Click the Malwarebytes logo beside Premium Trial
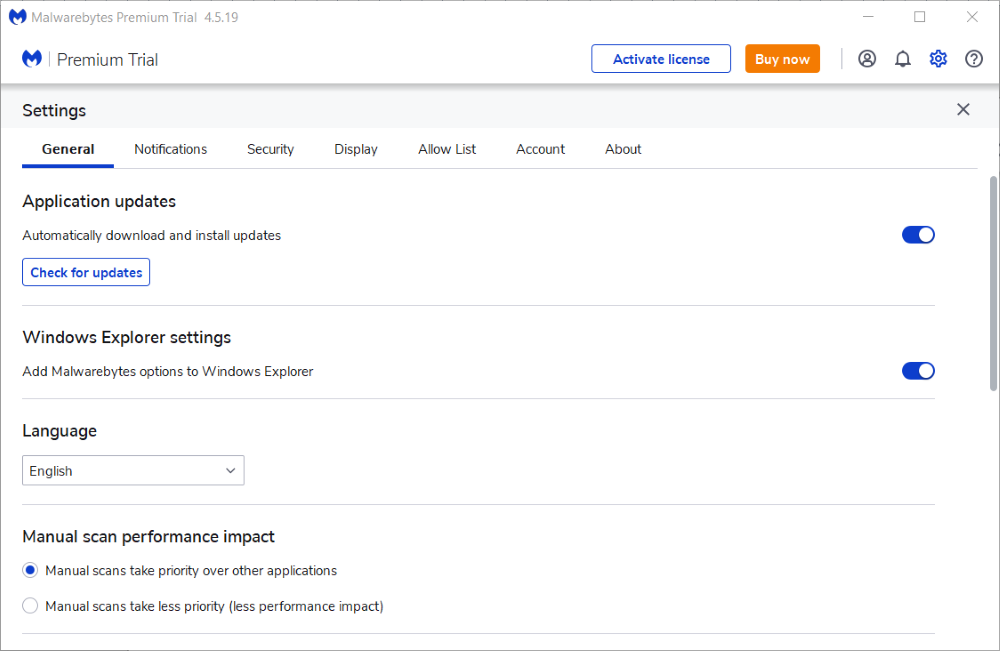Screen dimensions: 1000x651 point(32,59)
